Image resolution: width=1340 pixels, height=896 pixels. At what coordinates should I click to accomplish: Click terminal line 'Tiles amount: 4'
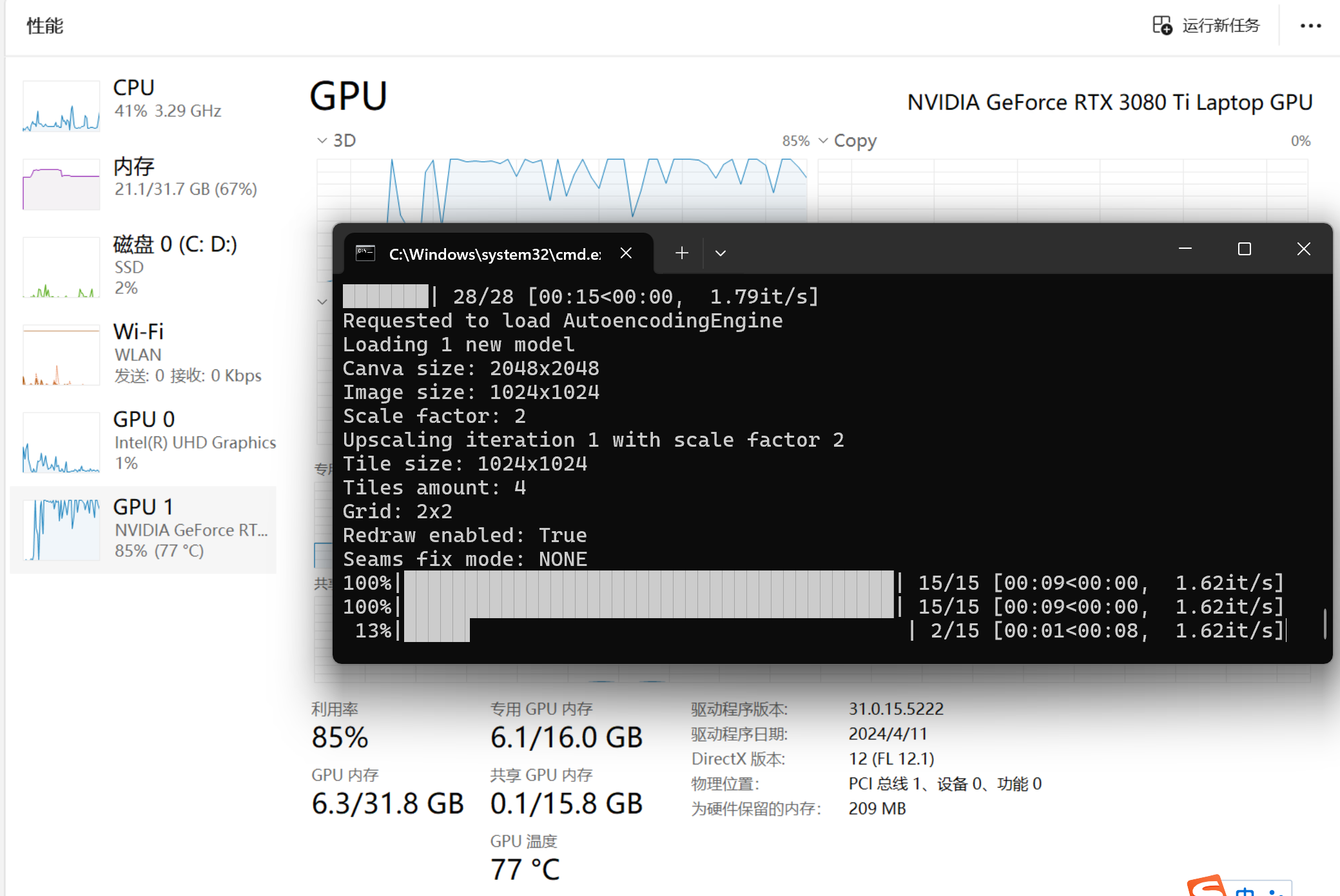coord(434,488)
